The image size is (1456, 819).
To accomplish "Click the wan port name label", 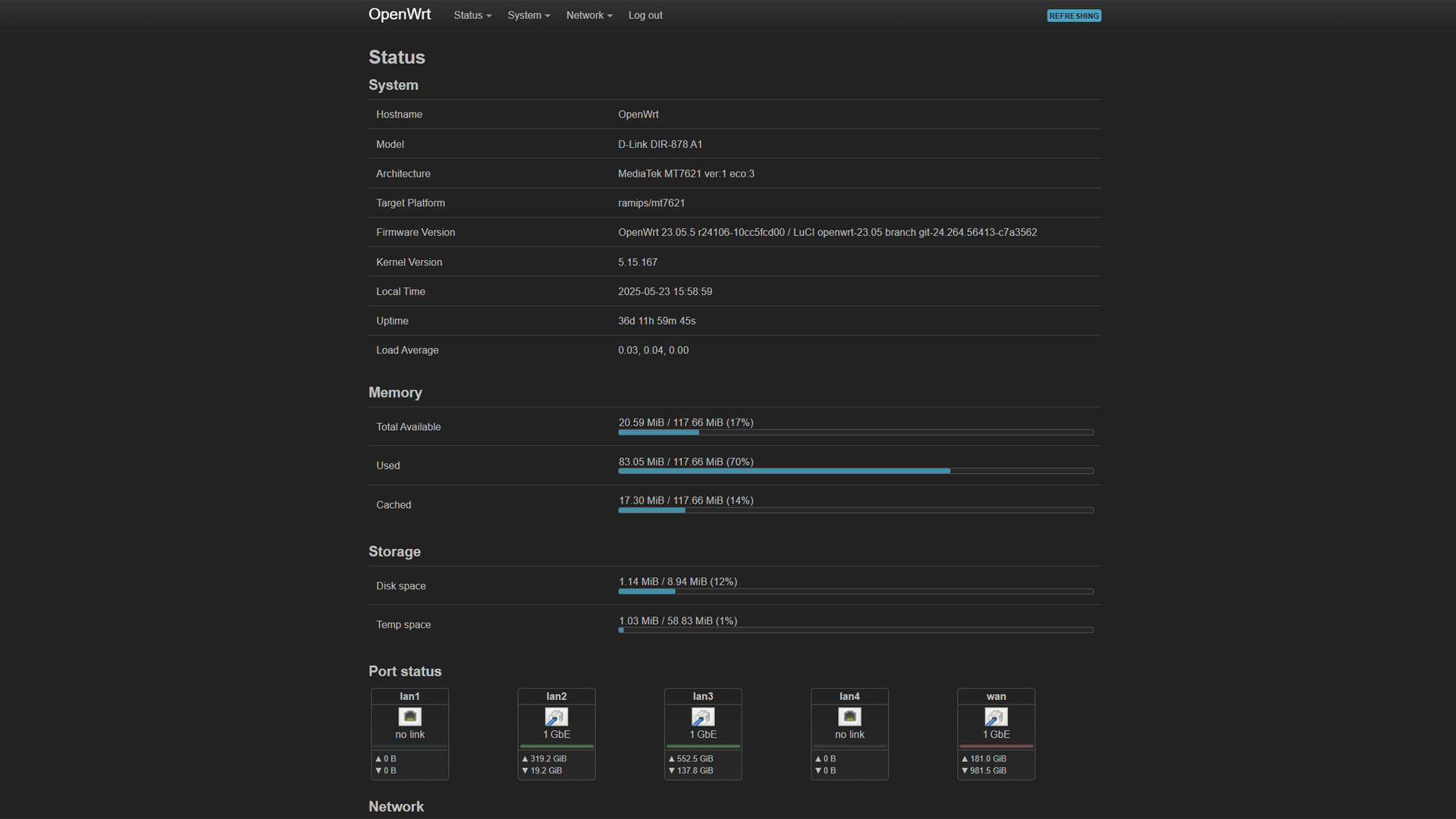I will coord(996,696).
